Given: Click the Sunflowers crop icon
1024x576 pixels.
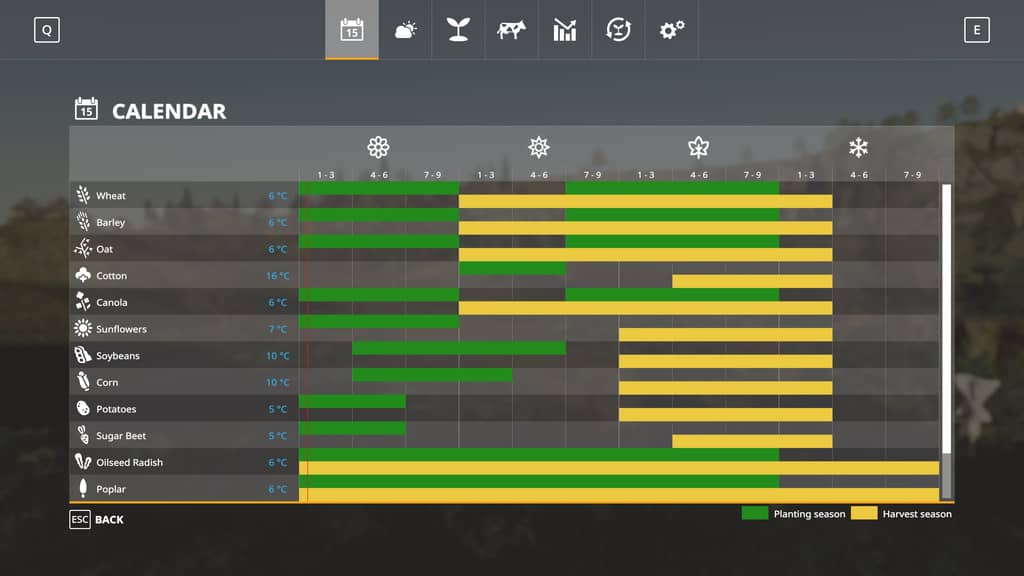Looking at the screenshot, I should click(x=83, y=329).
